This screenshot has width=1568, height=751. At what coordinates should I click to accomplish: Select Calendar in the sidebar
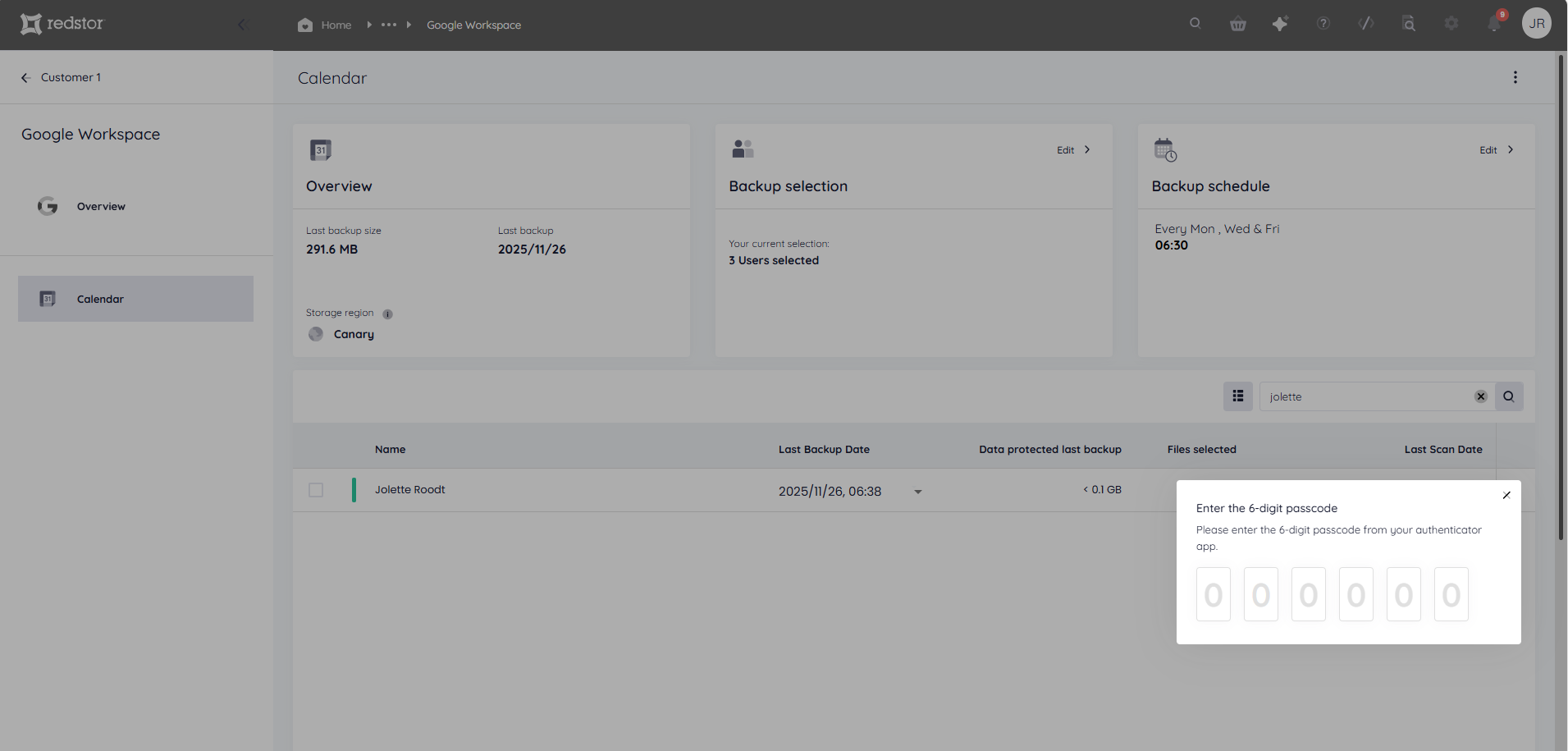click(135, 299)
